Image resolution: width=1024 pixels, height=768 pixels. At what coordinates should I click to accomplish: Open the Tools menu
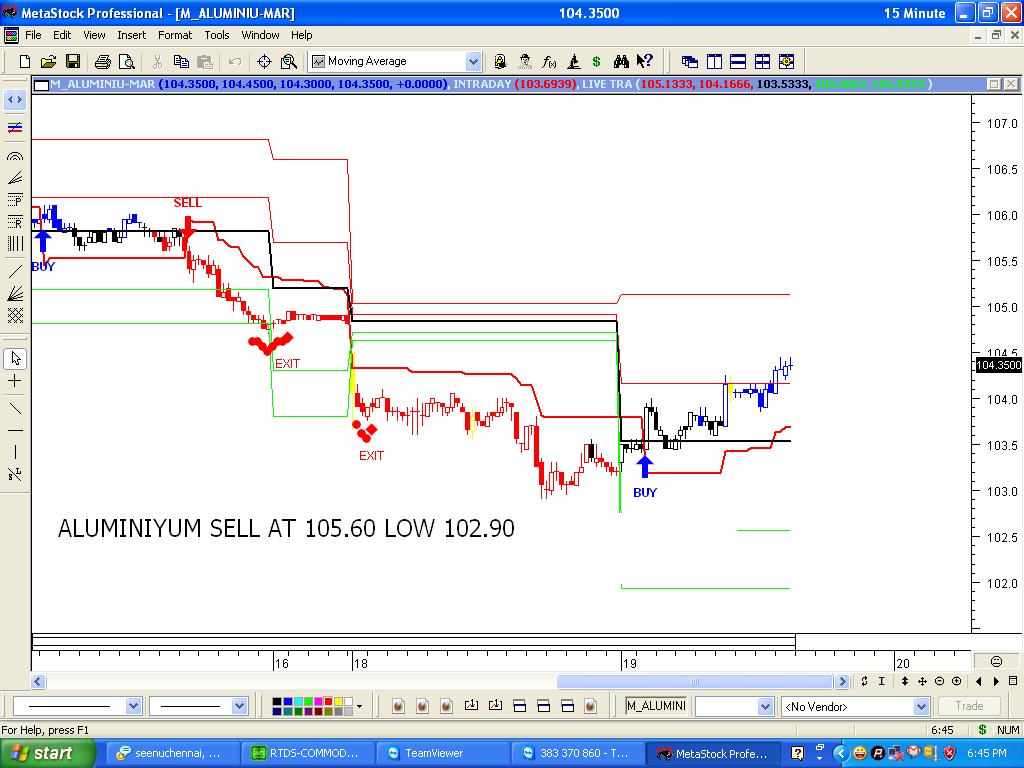point(216,35)
